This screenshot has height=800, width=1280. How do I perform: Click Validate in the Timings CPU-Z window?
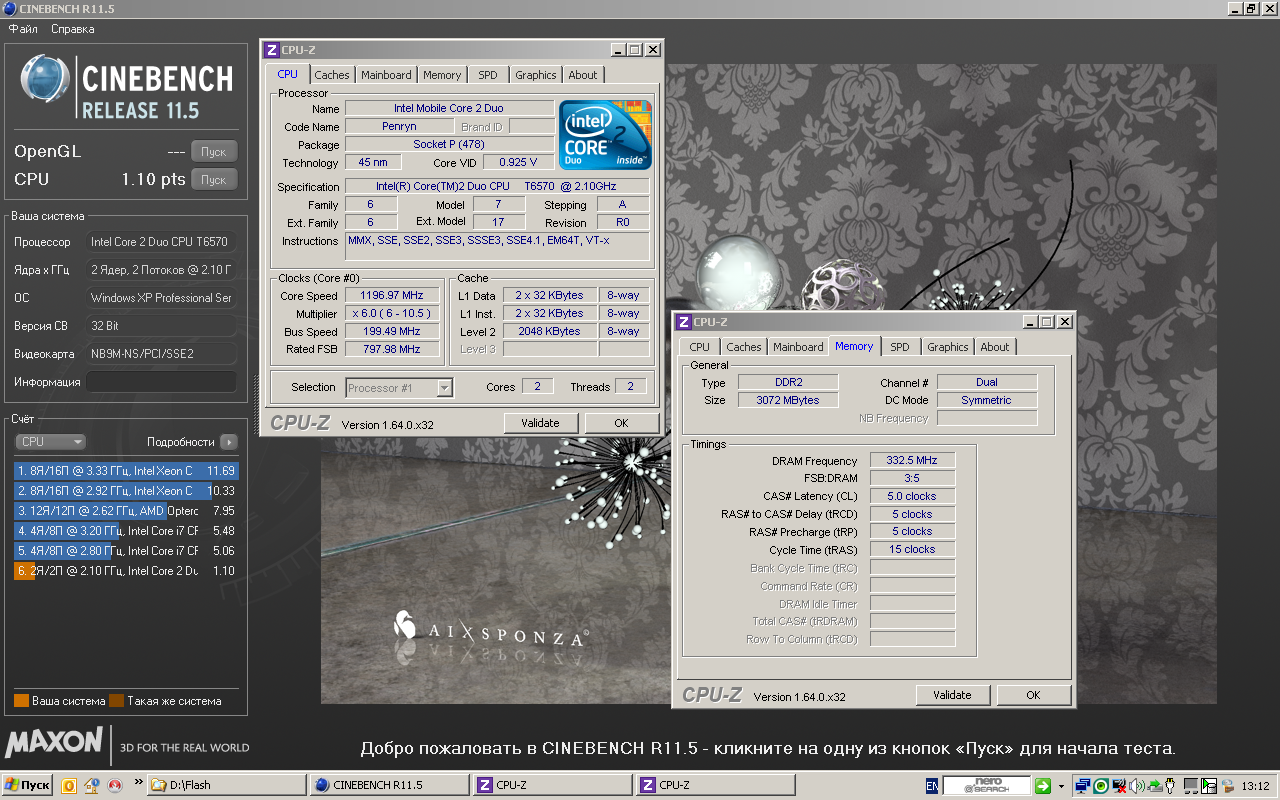[952, 695]
